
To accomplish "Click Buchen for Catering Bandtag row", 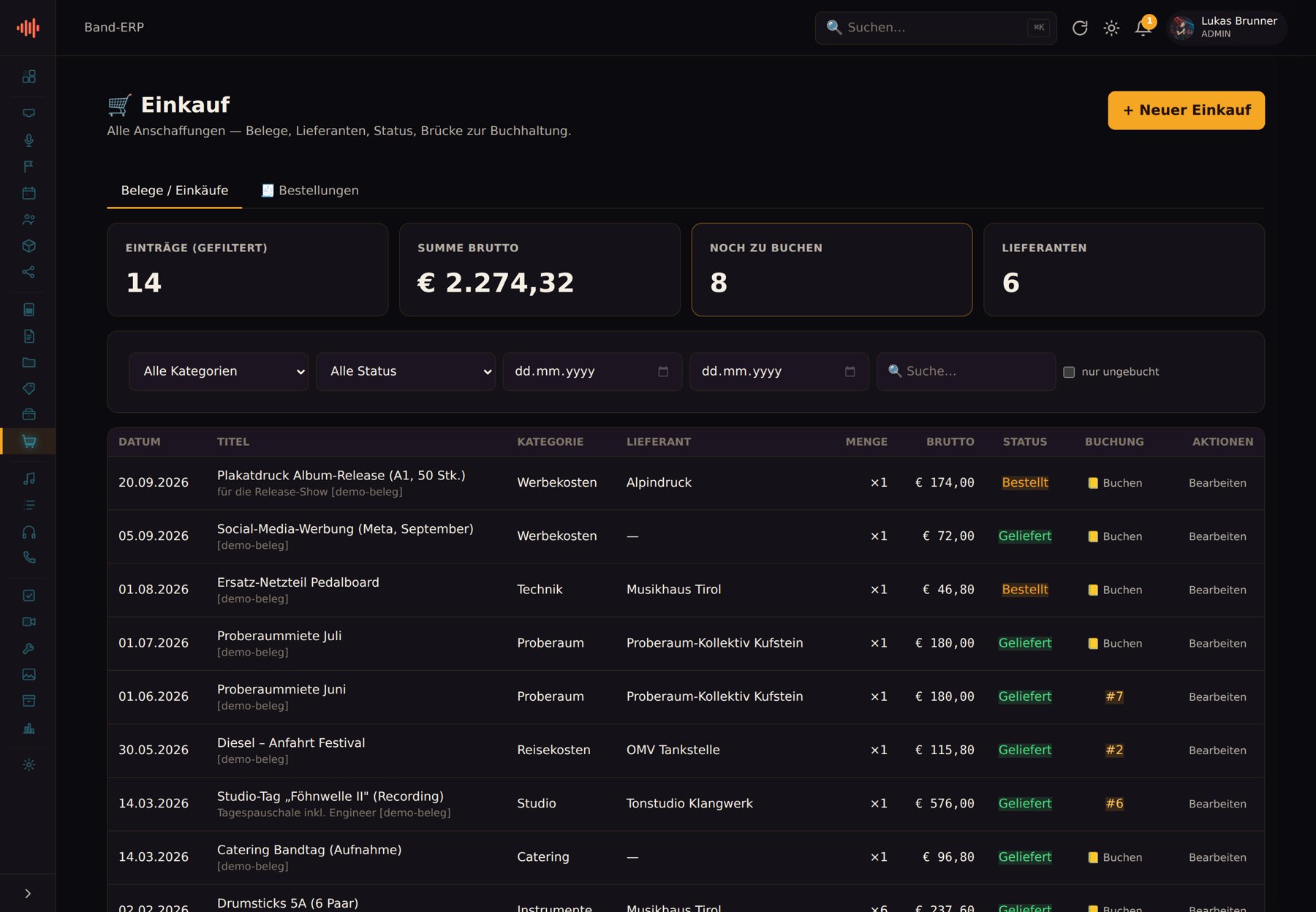I will [x=1114, y=857].
